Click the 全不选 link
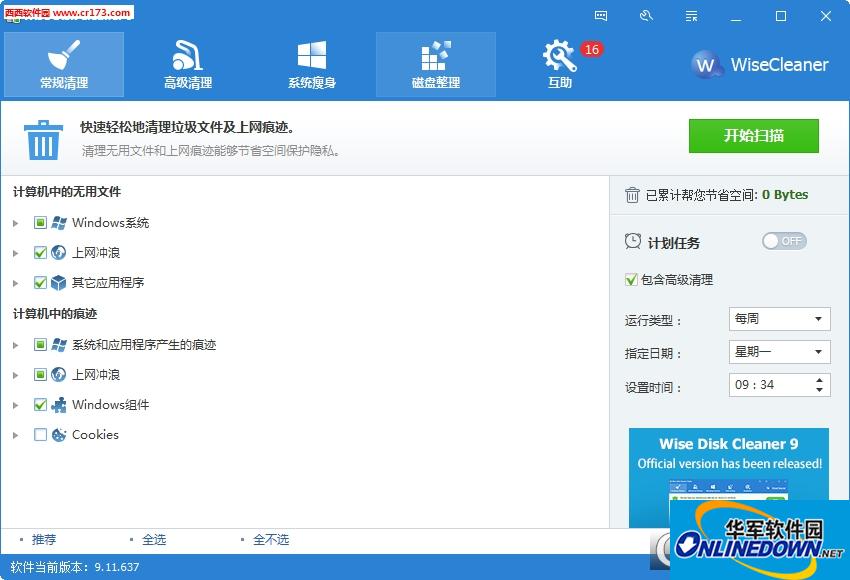This screenshot has height=580, width=850. point(271,539)
